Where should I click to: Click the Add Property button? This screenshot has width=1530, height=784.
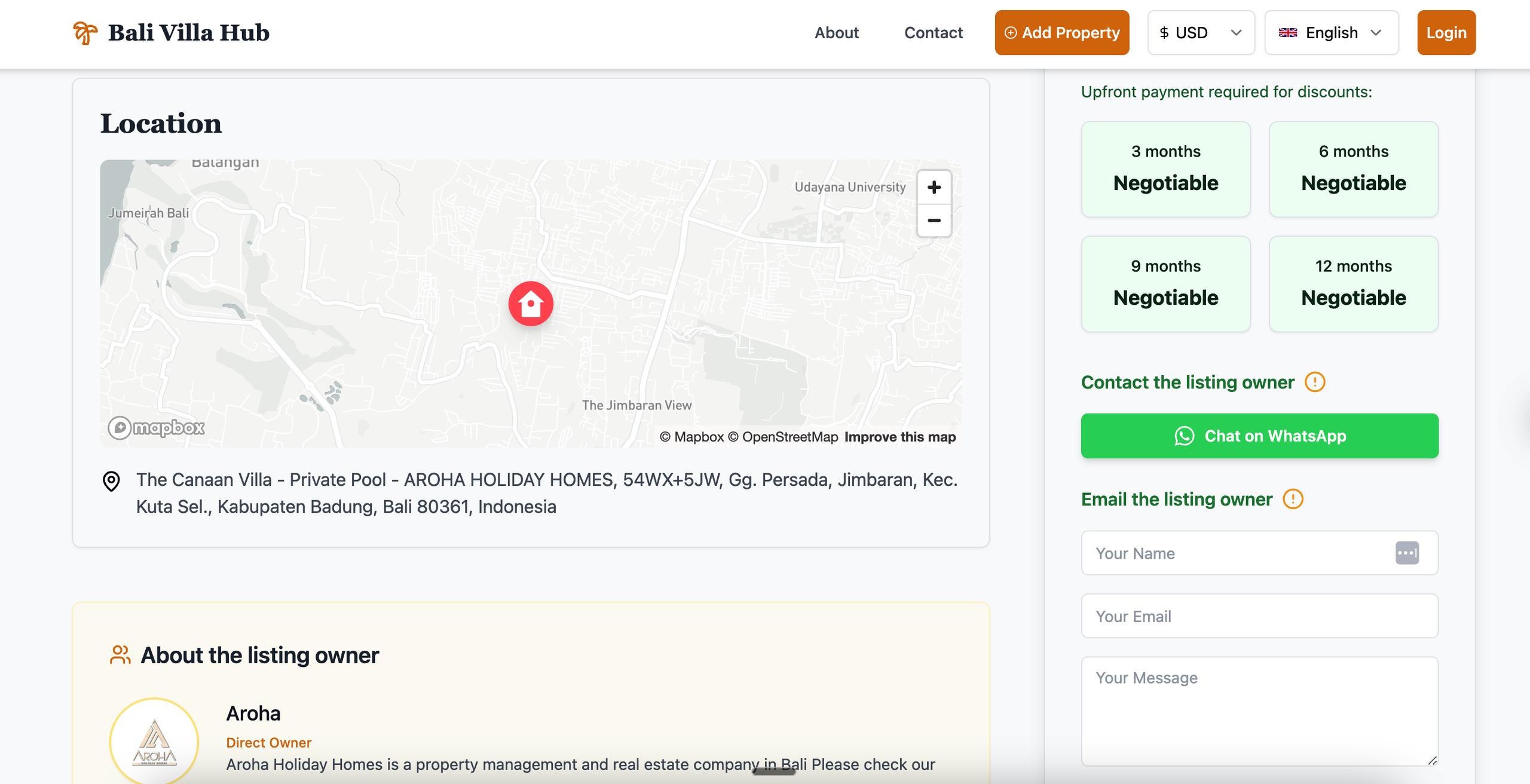pyautogui.click(x=1061, y=33)
